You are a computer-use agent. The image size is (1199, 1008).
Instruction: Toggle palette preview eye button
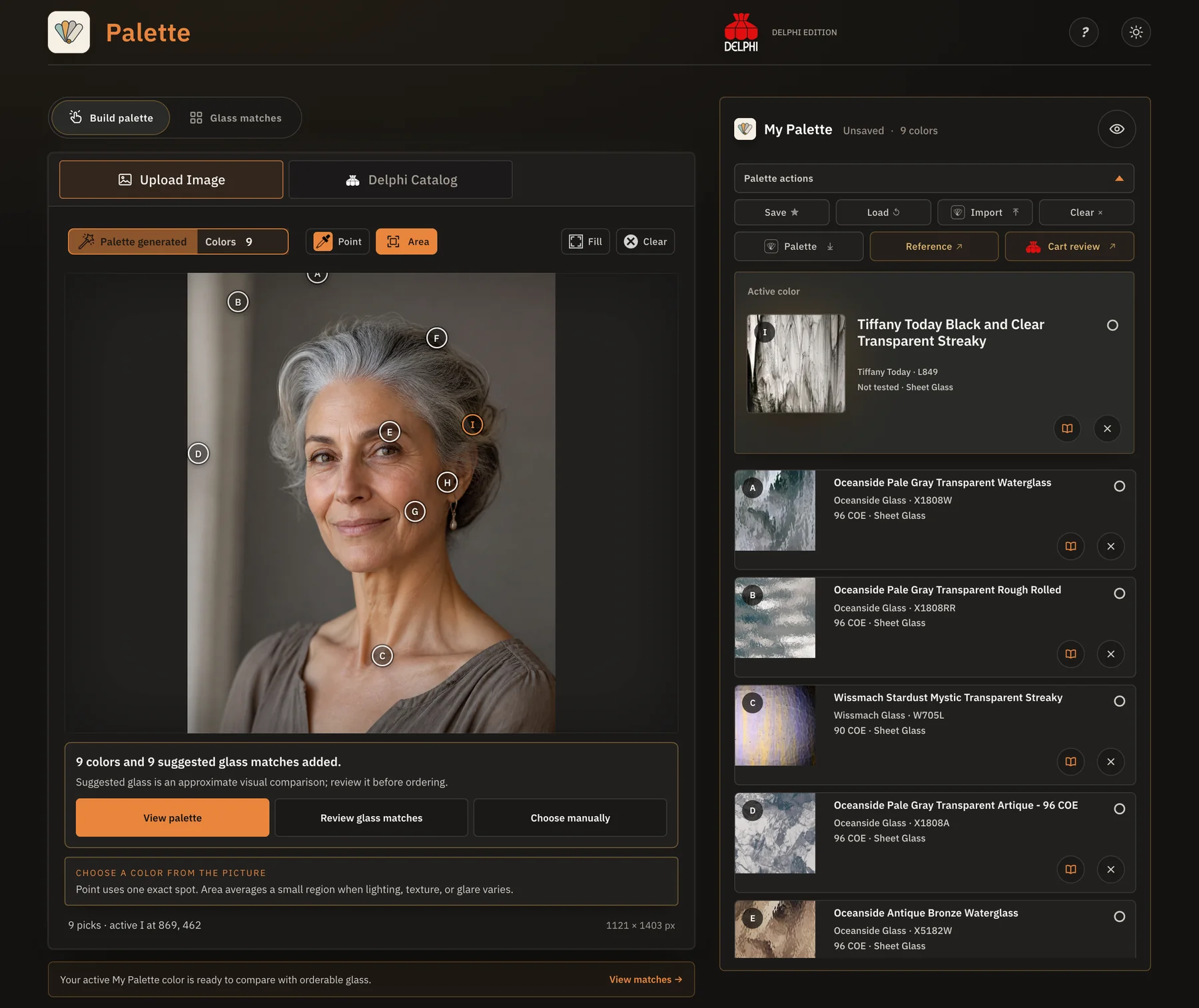pos(1117,129)
